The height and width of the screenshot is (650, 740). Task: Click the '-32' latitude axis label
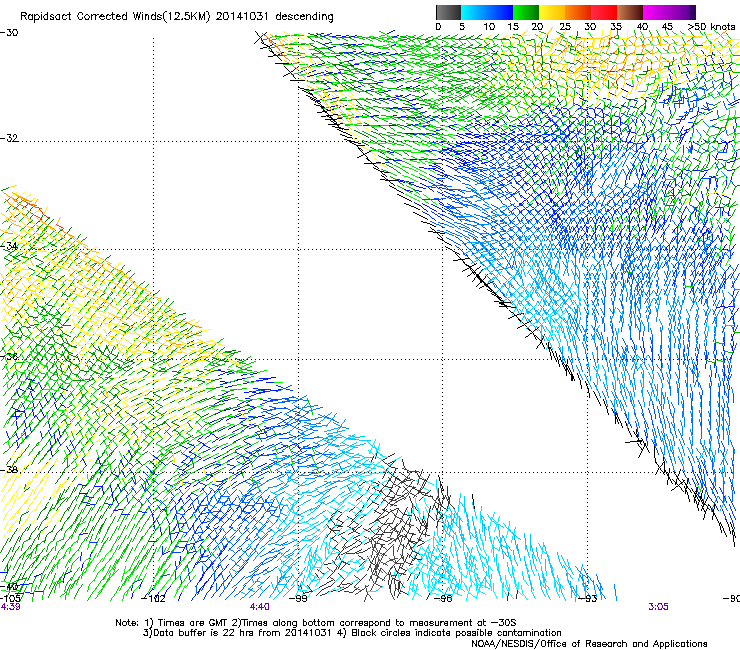[9, 138]
